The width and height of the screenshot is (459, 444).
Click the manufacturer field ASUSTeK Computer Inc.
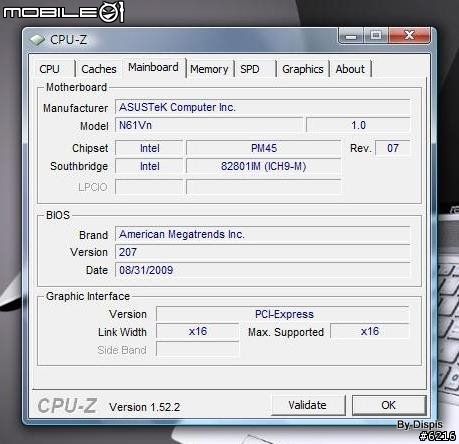263,107
